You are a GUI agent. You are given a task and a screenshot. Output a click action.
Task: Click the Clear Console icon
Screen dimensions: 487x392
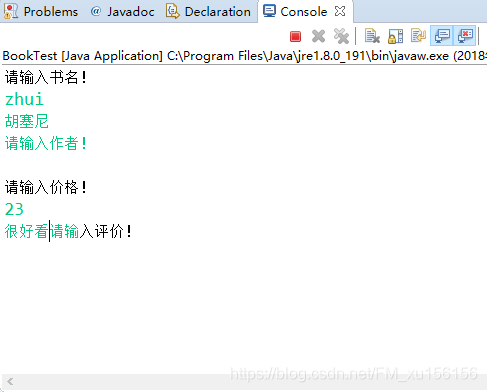point(372,36)
